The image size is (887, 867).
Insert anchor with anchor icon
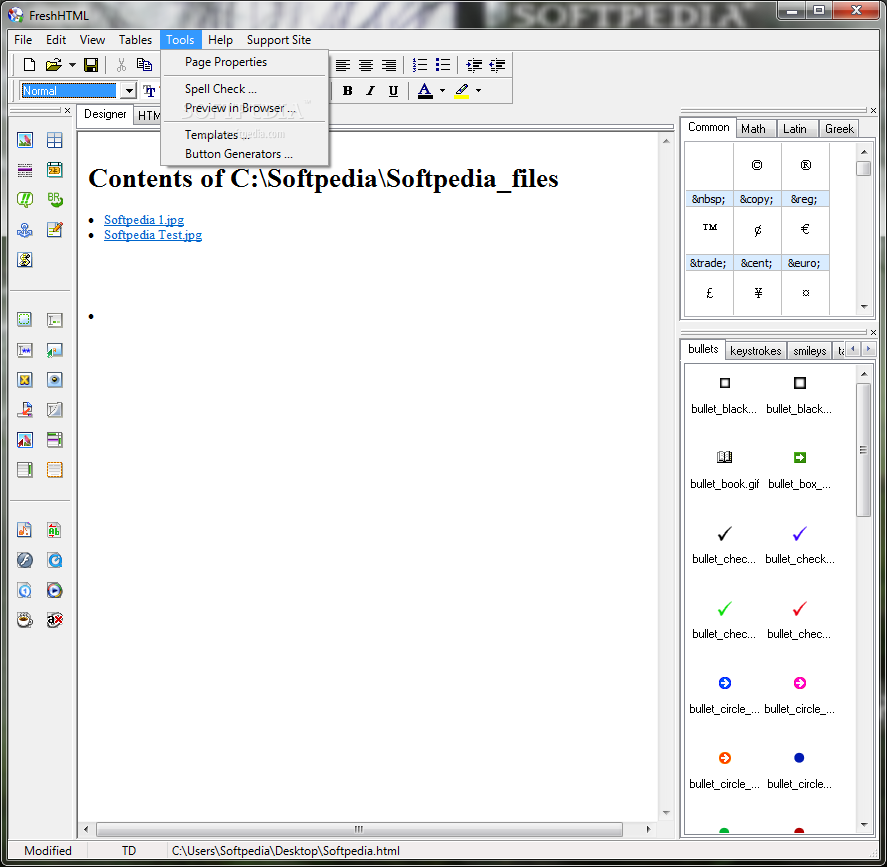[x=25, y=230]
